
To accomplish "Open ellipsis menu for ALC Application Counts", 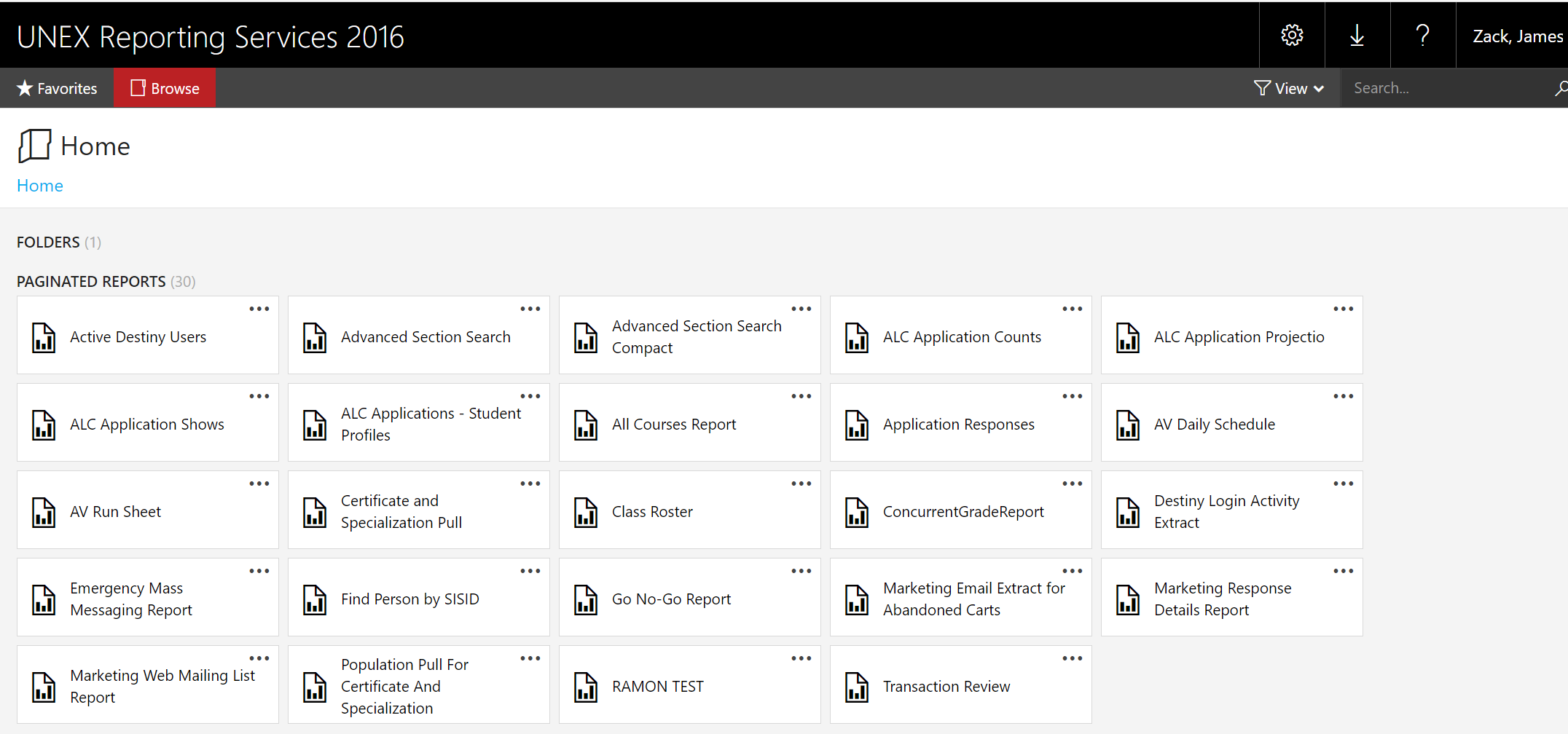I will pos(1072,309).
